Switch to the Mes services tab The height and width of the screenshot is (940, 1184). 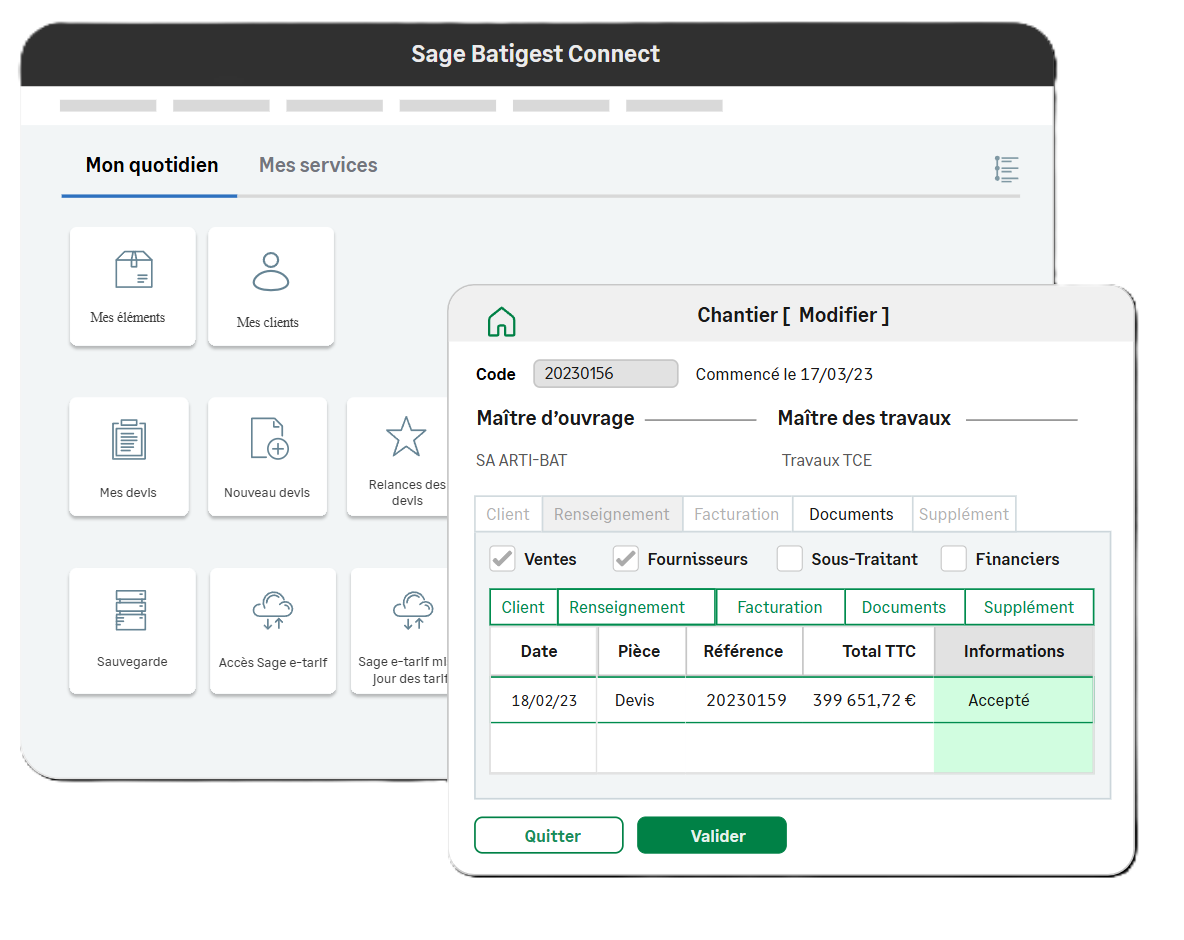point(318,165)
